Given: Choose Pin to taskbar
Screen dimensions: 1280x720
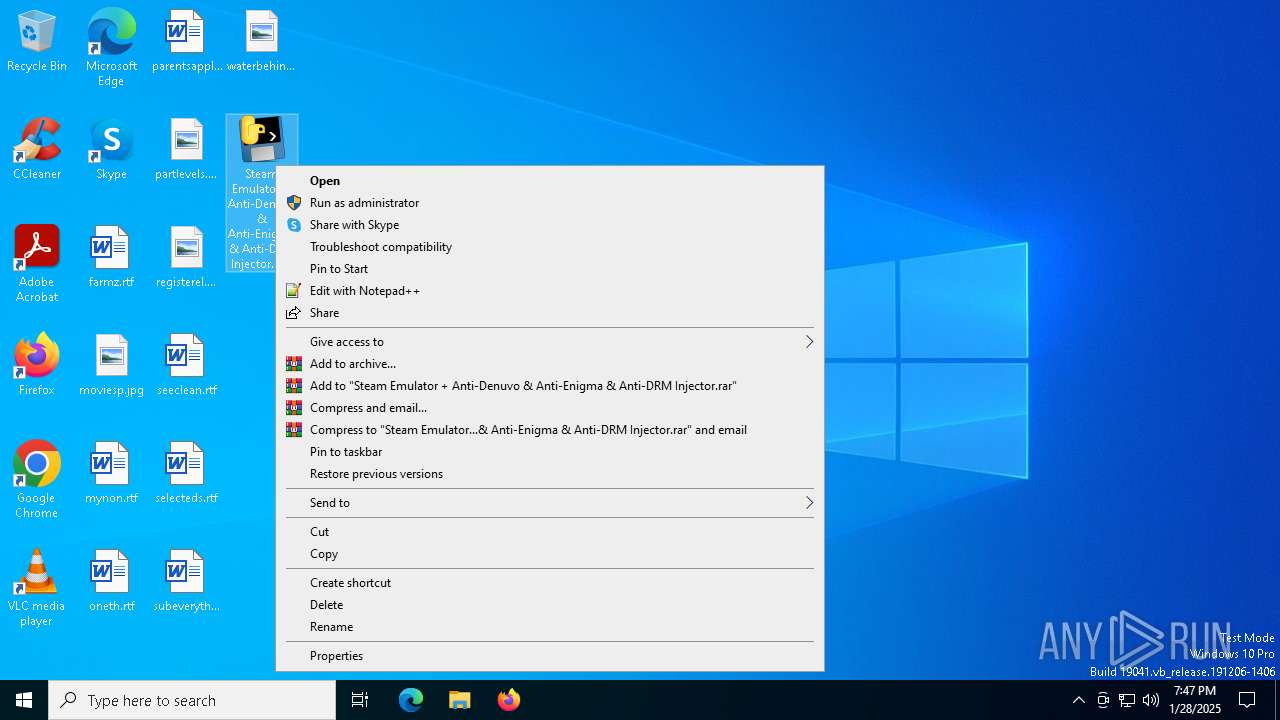Looking at the screenshot, I should 550,452.
